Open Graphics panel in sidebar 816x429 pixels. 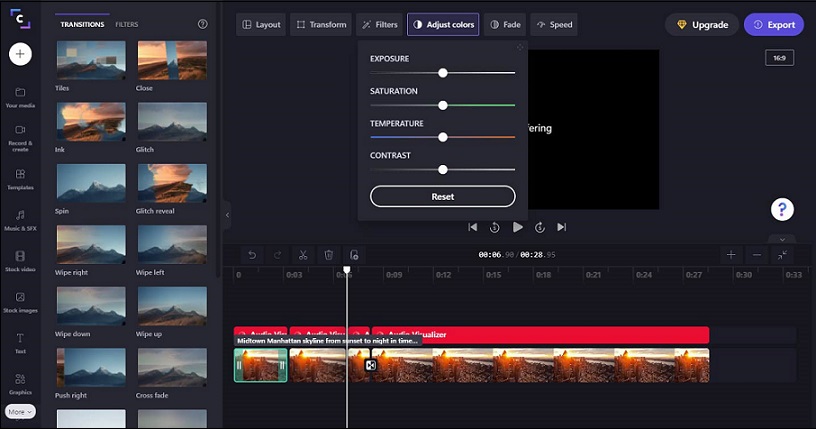[20, 384]
